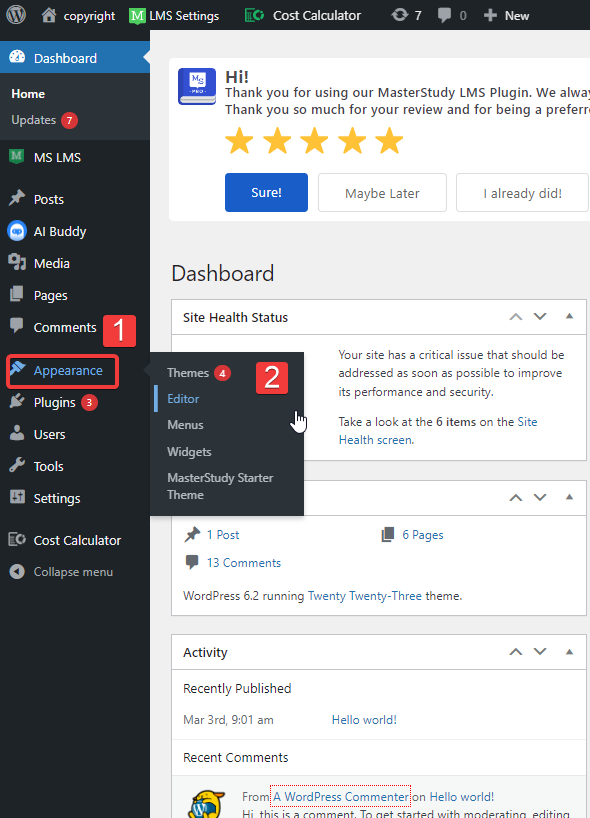590x818 pixels.
Task: Click the comments bubble icon in admin bar
Action: click(444, 15)
